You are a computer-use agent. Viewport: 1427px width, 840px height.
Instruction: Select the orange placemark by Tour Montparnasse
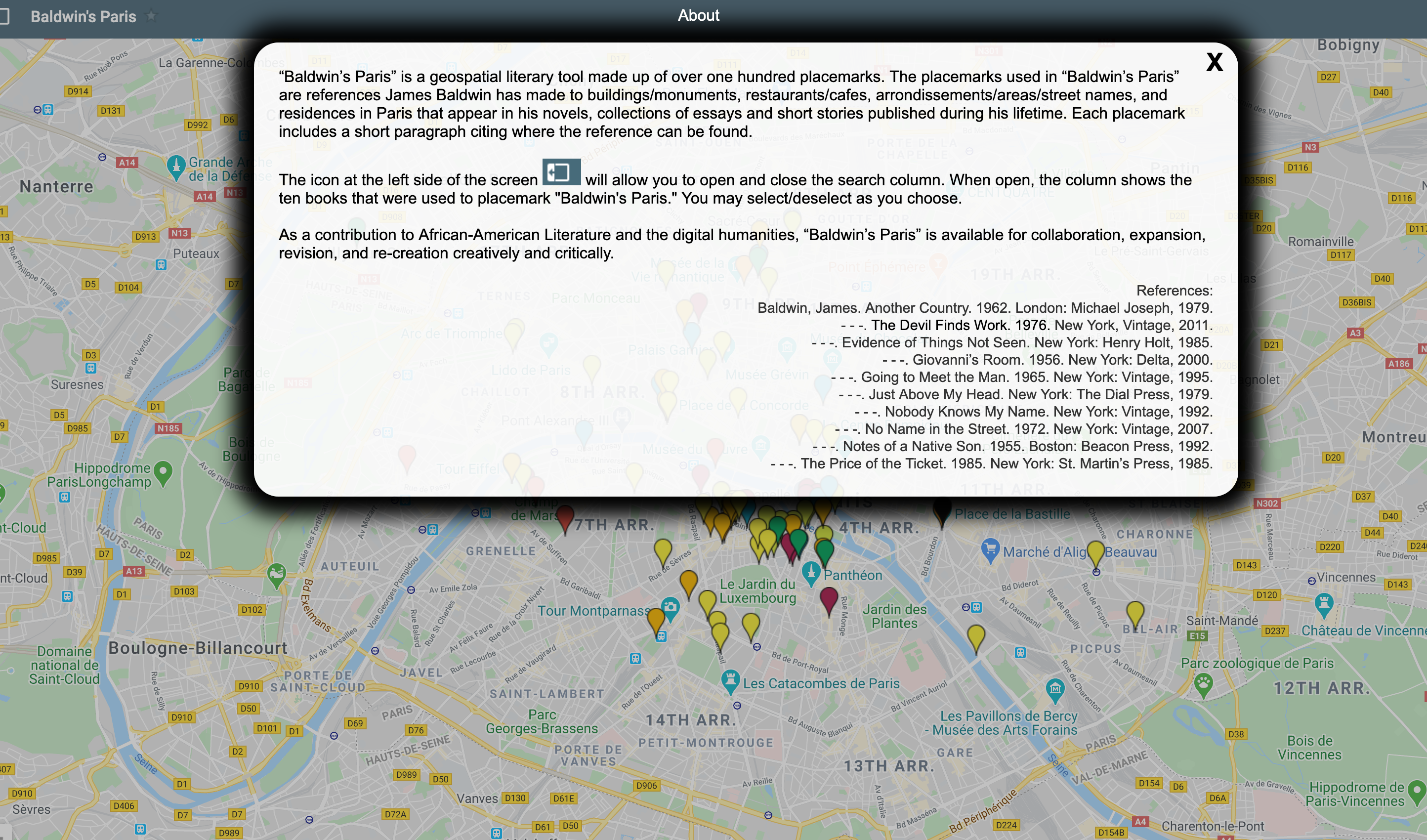tap(656, 622)
